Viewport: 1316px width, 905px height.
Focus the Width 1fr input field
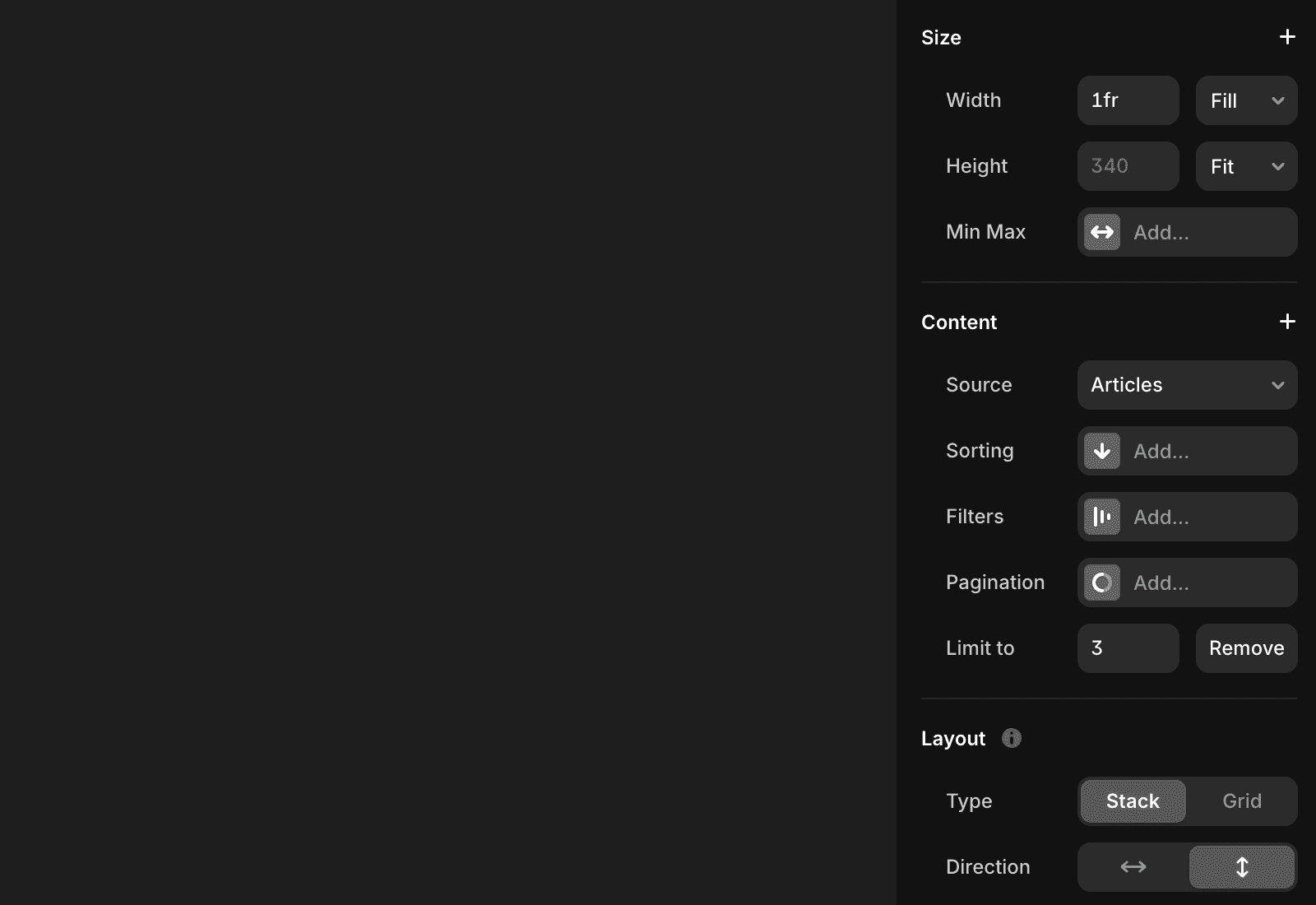(x=1128, y=100)
